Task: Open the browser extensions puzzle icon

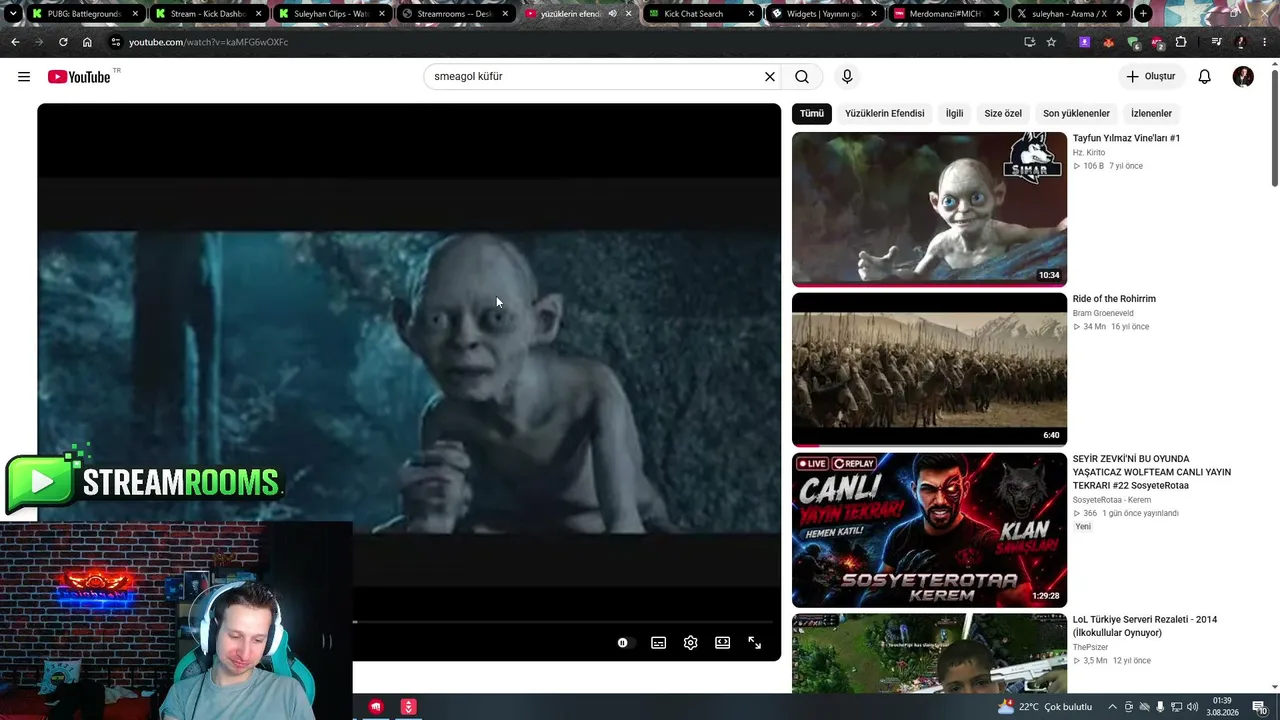Action: click(x=1181, y=42)
